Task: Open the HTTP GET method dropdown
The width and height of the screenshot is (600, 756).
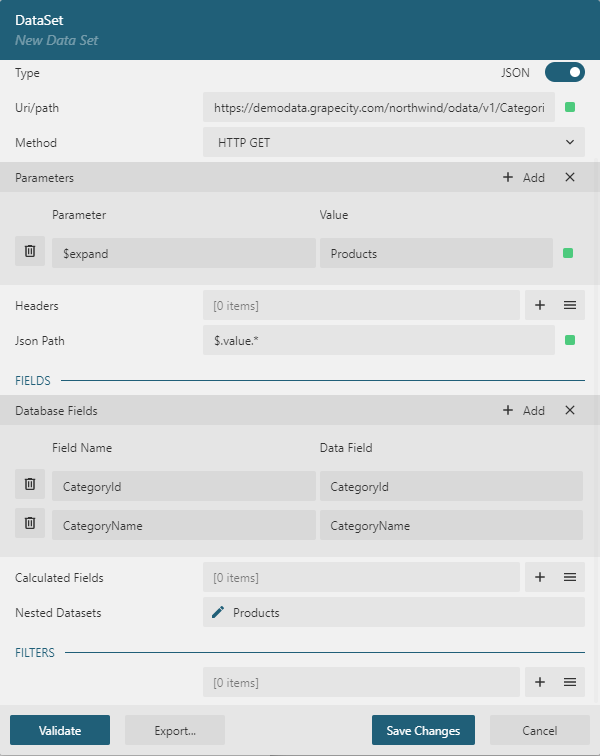Action: [393, 142]
